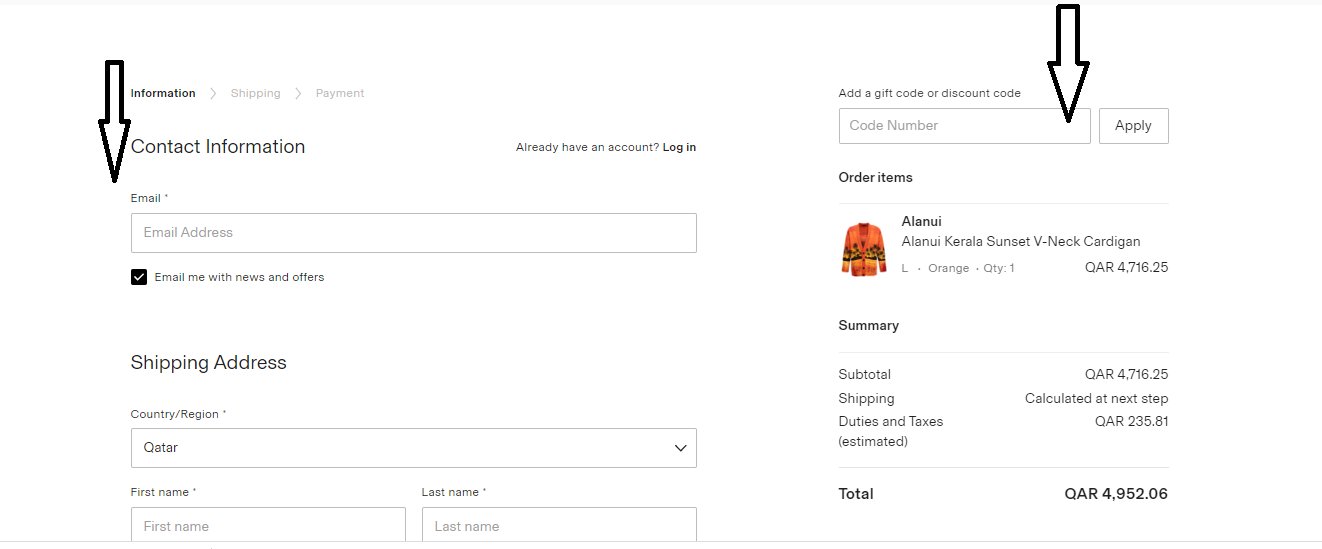Uncheck Email me with news and offers
Image resolution: width=1322 pixels, height=549 pixels.
pos(139,277)
